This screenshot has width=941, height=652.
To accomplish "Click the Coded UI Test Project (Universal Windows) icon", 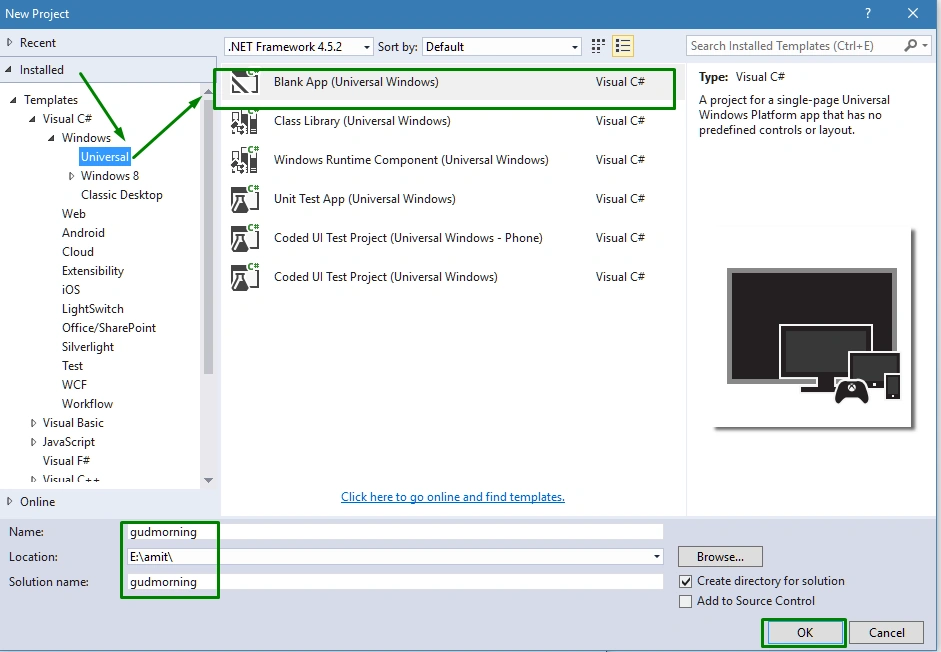I will tap(245, 277).
